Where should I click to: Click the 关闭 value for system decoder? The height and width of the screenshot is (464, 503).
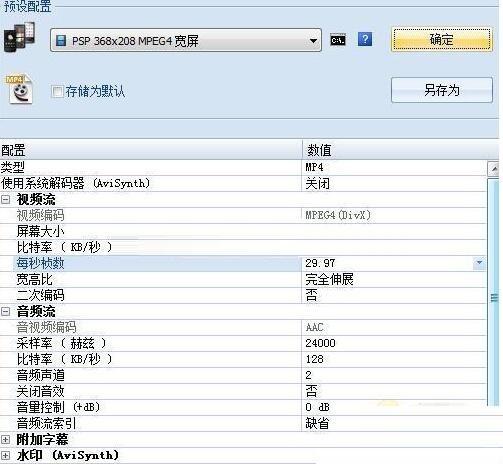click(317, 183)
